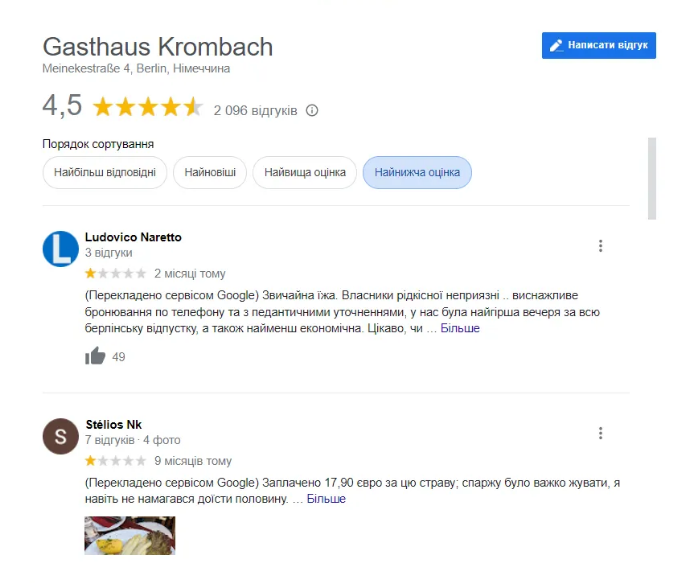The width and height of the screenshot is (693, 583).
Task: Like Ludovico Naretto's review with thumbs-up
Action: click(95, 356)
